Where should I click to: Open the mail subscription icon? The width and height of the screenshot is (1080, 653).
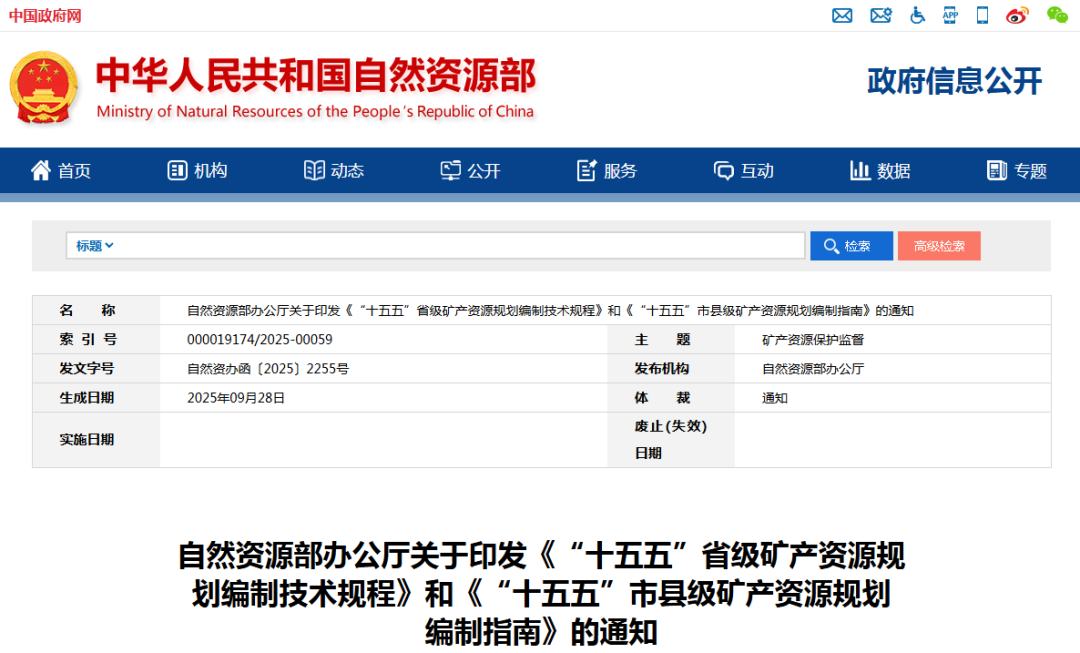[x=880, y=16]
